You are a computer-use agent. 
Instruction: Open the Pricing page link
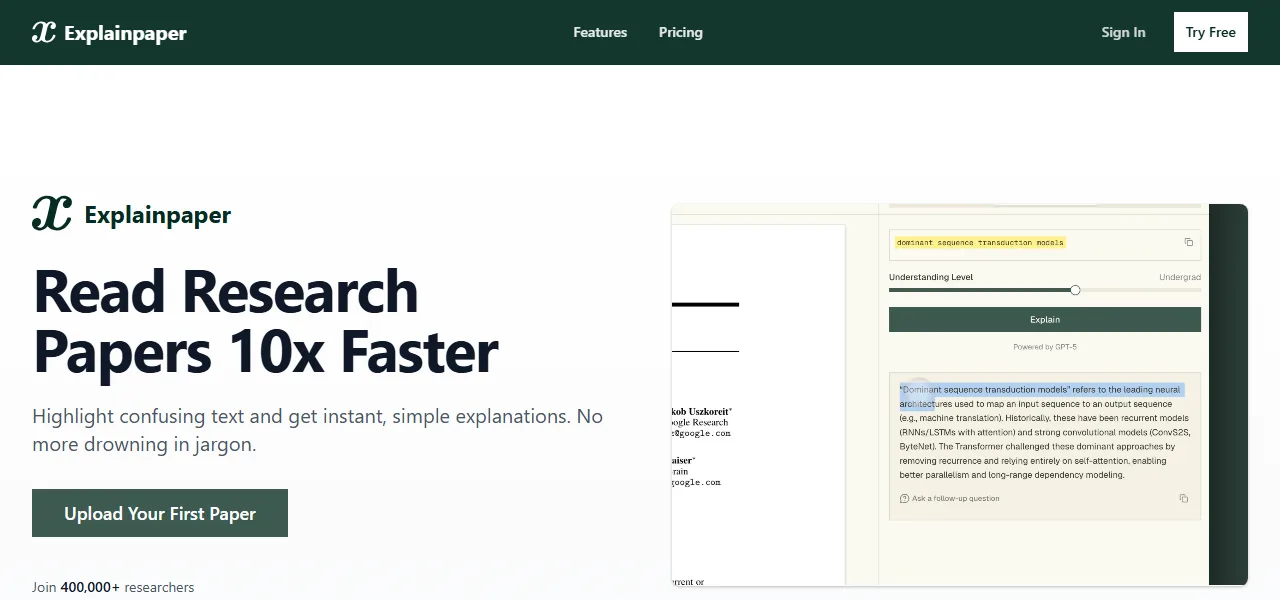click(x=681, y=32)
